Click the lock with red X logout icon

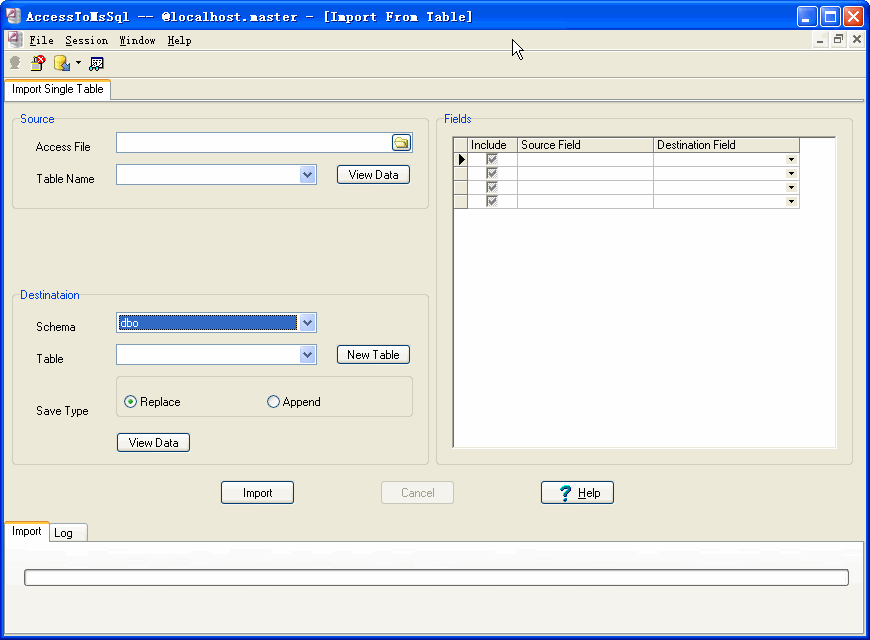38,63
